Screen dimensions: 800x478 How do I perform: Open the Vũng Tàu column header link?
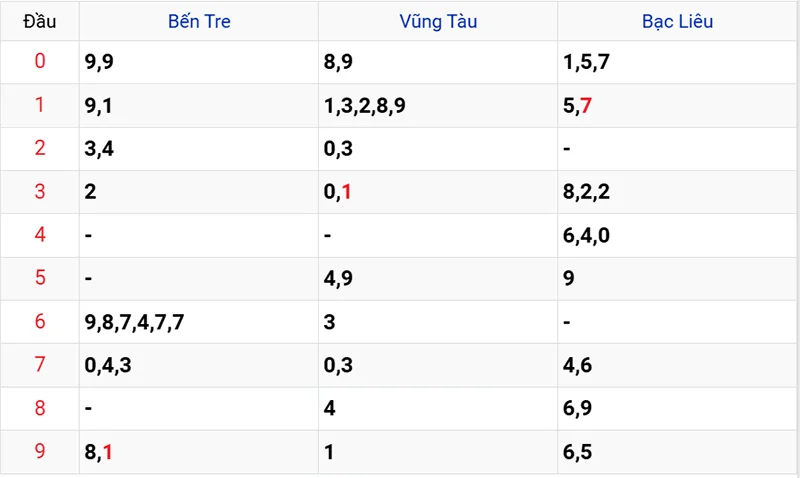(x=438, y=21)
